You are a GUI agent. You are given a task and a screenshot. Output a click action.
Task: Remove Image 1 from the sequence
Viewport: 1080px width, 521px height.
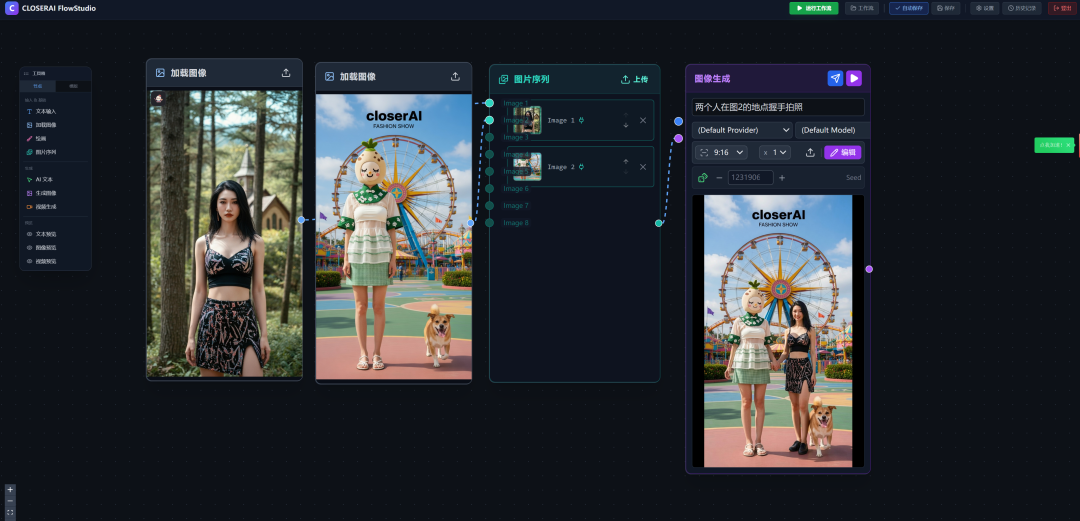click(643, 120)
